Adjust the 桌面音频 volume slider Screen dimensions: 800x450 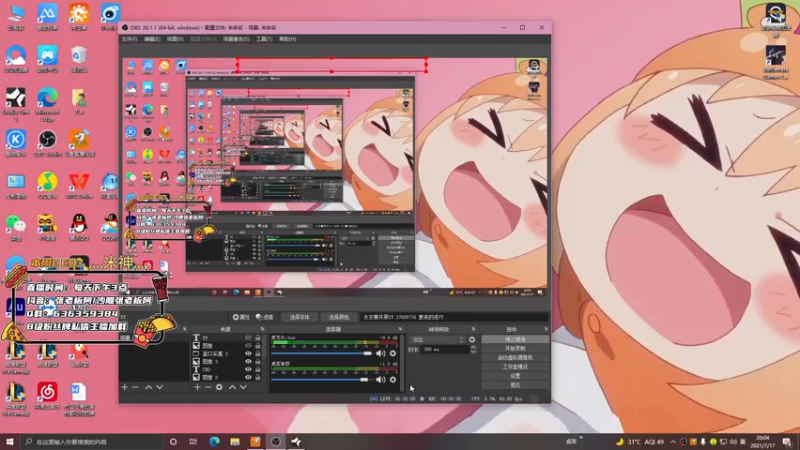(x=320, y=380)
